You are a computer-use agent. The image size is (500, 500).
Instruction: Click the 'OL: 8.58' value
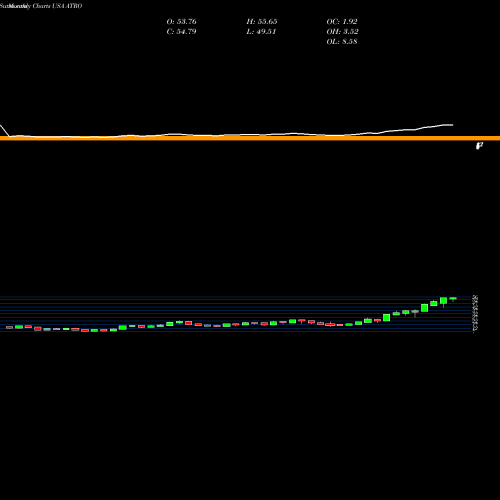(342, 42)
